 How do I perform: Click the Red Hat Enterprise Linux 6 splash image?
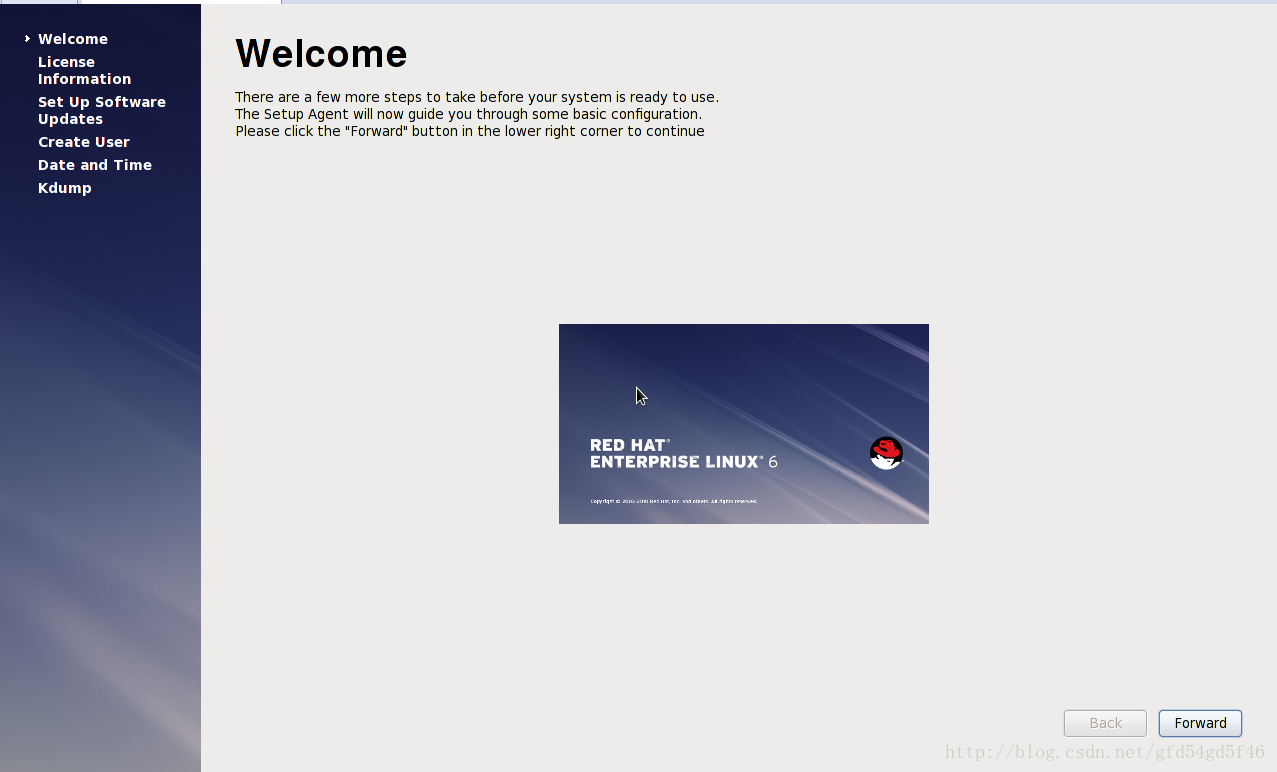(x=744, y=424)
